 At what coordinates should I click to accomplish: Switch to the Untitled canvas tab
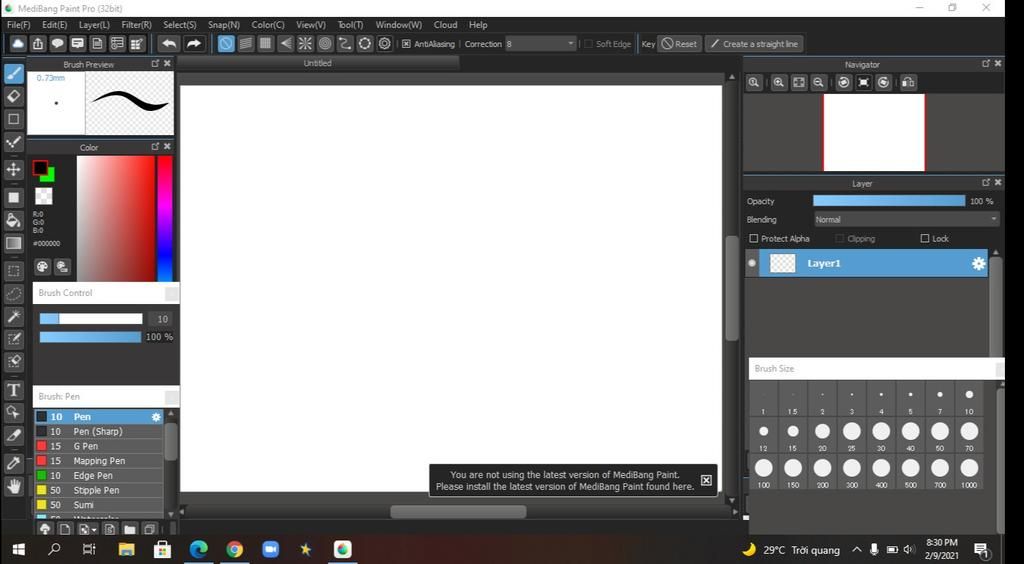tap(317, 63)
